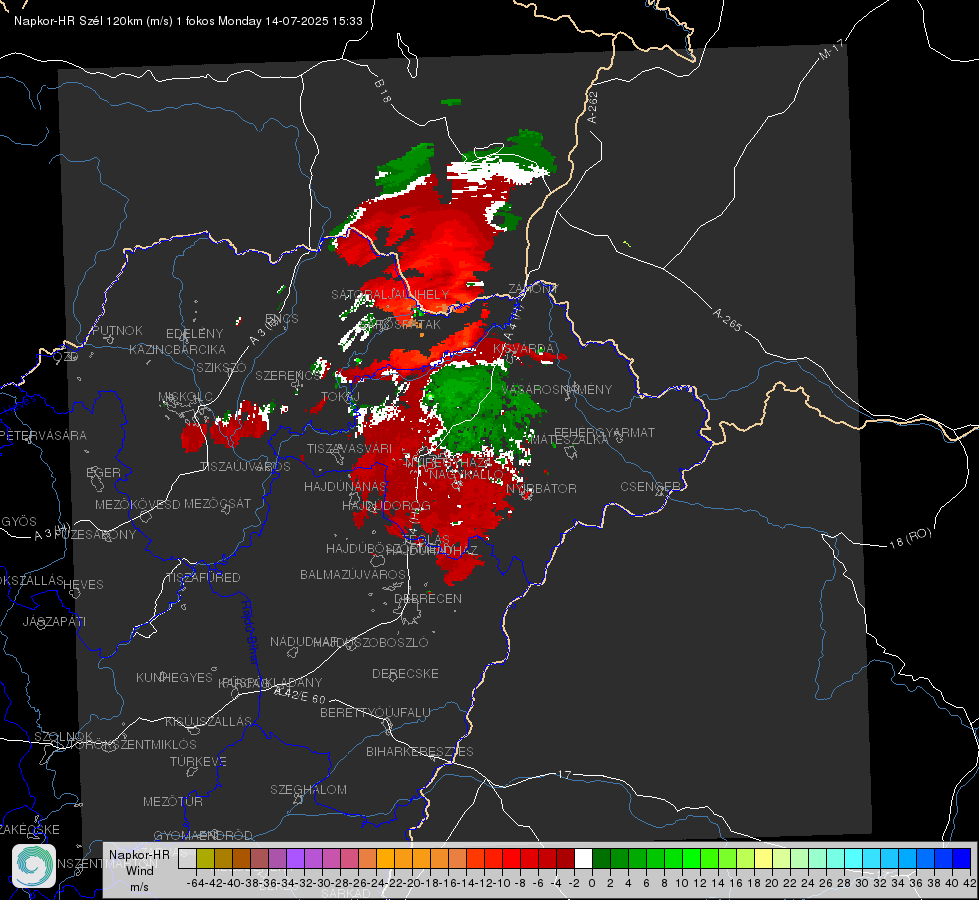Screen dimensions: 979x900
Task: Click the FEHÉRGYARMAT town label
Action: 604,432
